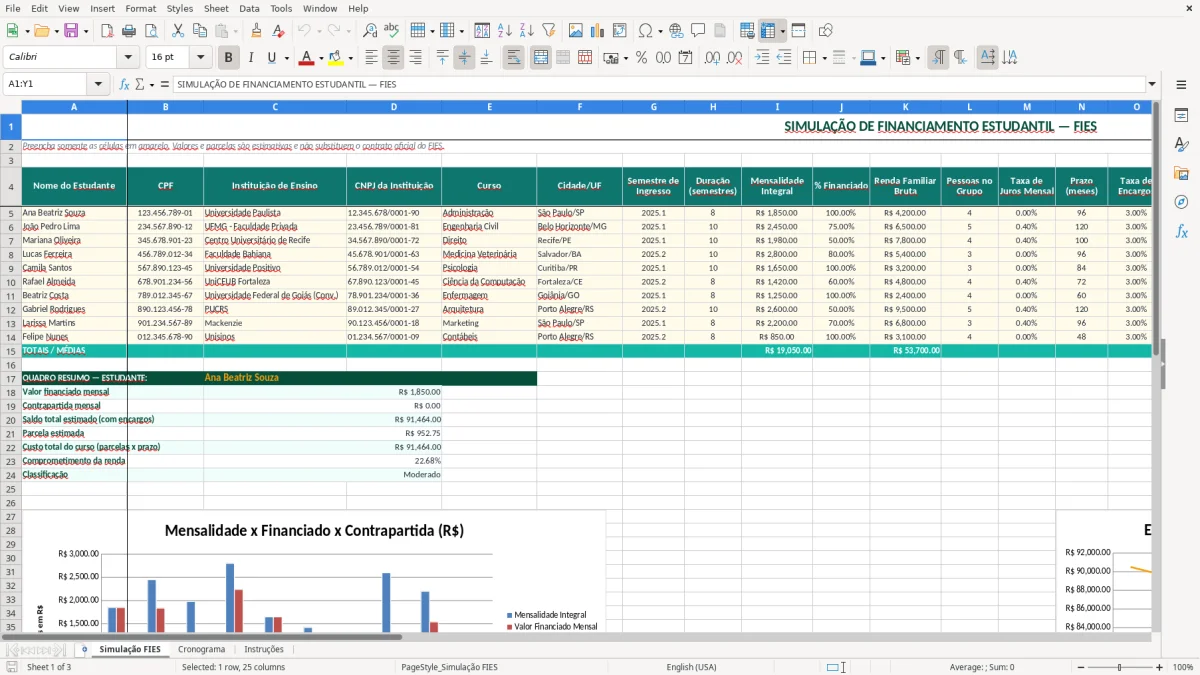
Task: Toggle Wrap Text button
Action: click(514, 58)
